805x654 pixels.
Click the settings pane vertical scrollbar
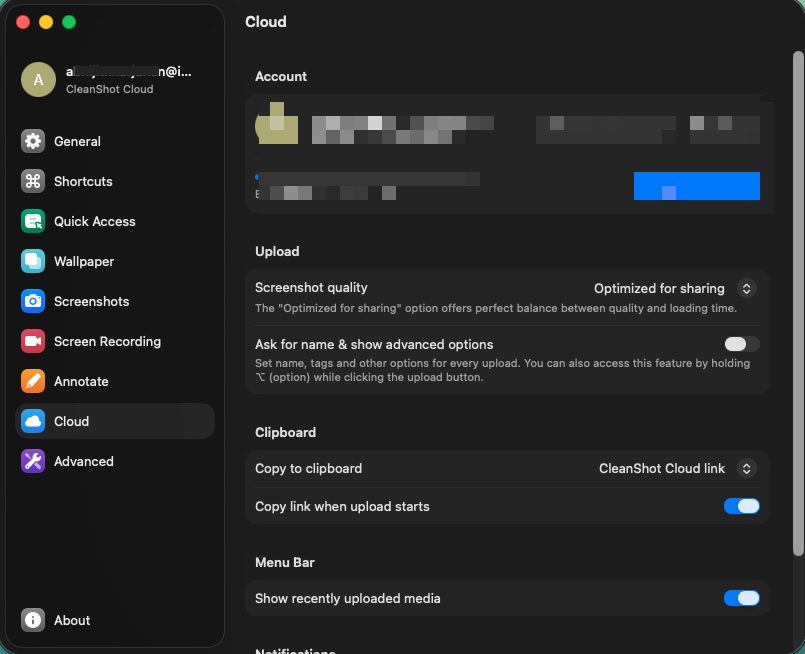pos(798,303)
